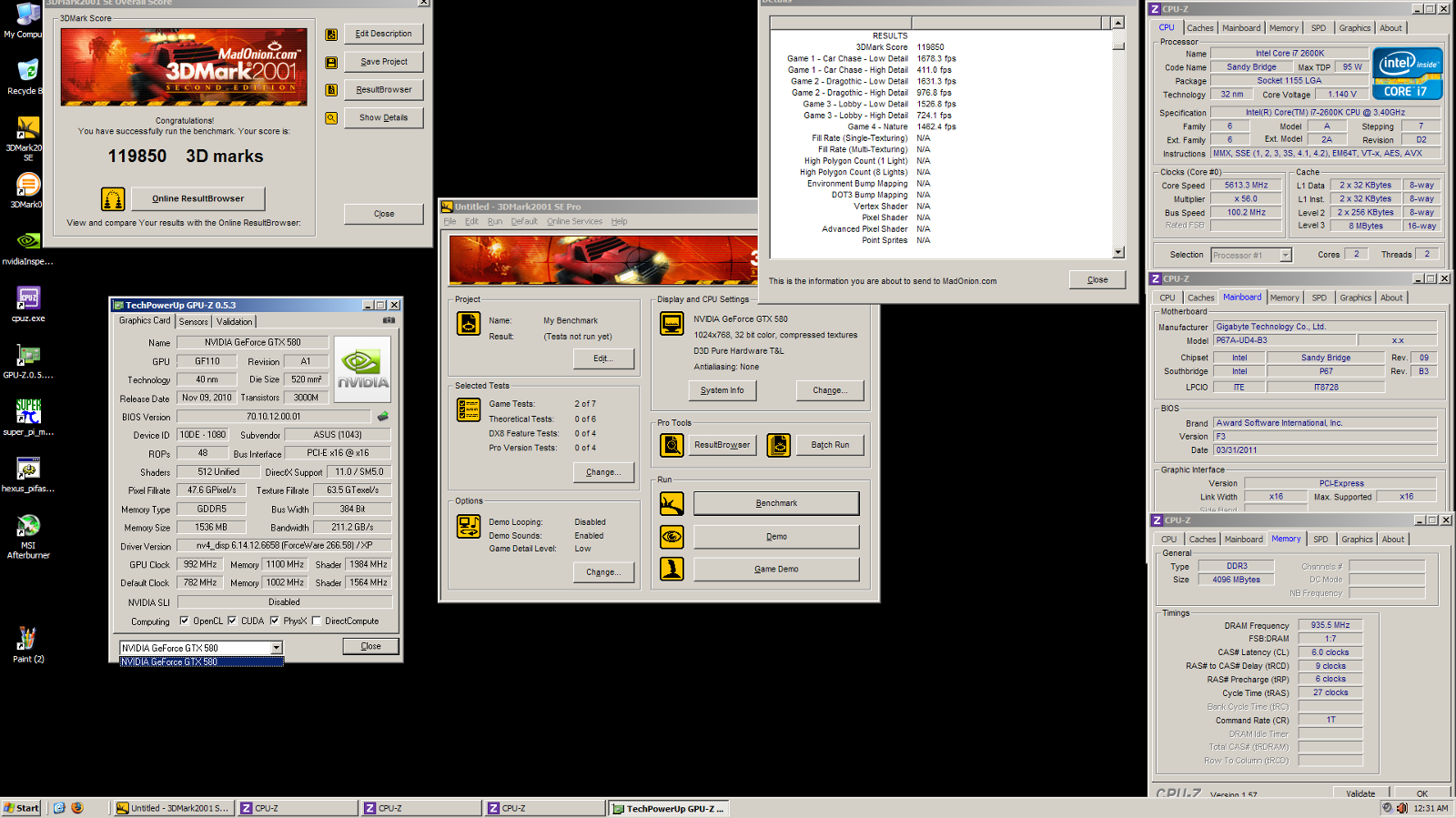
Task: Toggle the DirectCompute checkbox in GPU-Z
Action: pyautogui.click(x=317, y=621)
